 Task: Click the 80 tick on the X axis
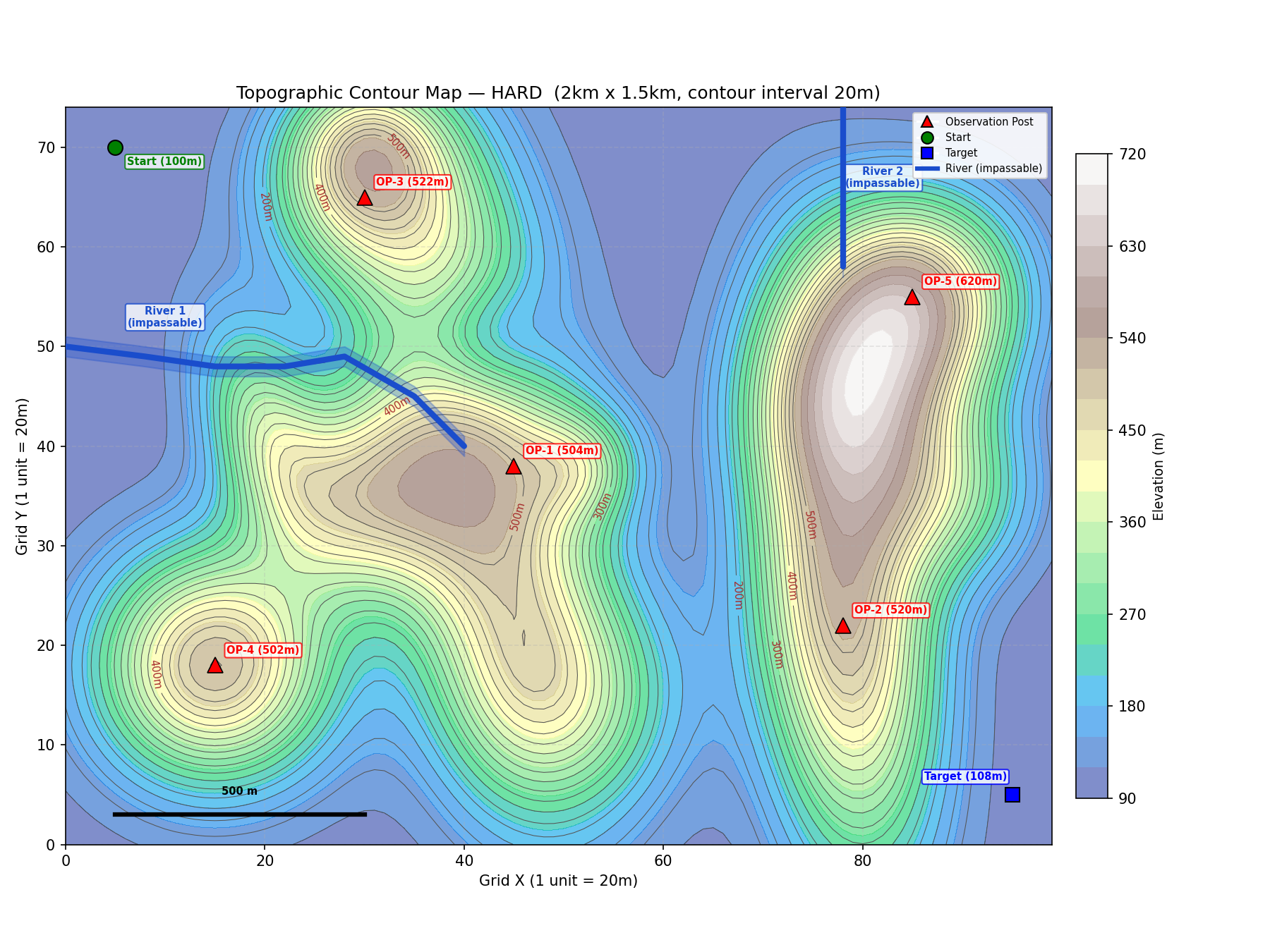pyautogui.click(x=862, y=861)
